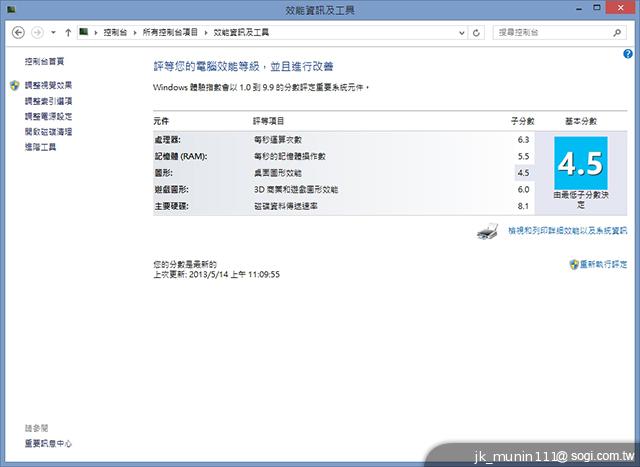Click the 子分數 column header

[522, 121]
